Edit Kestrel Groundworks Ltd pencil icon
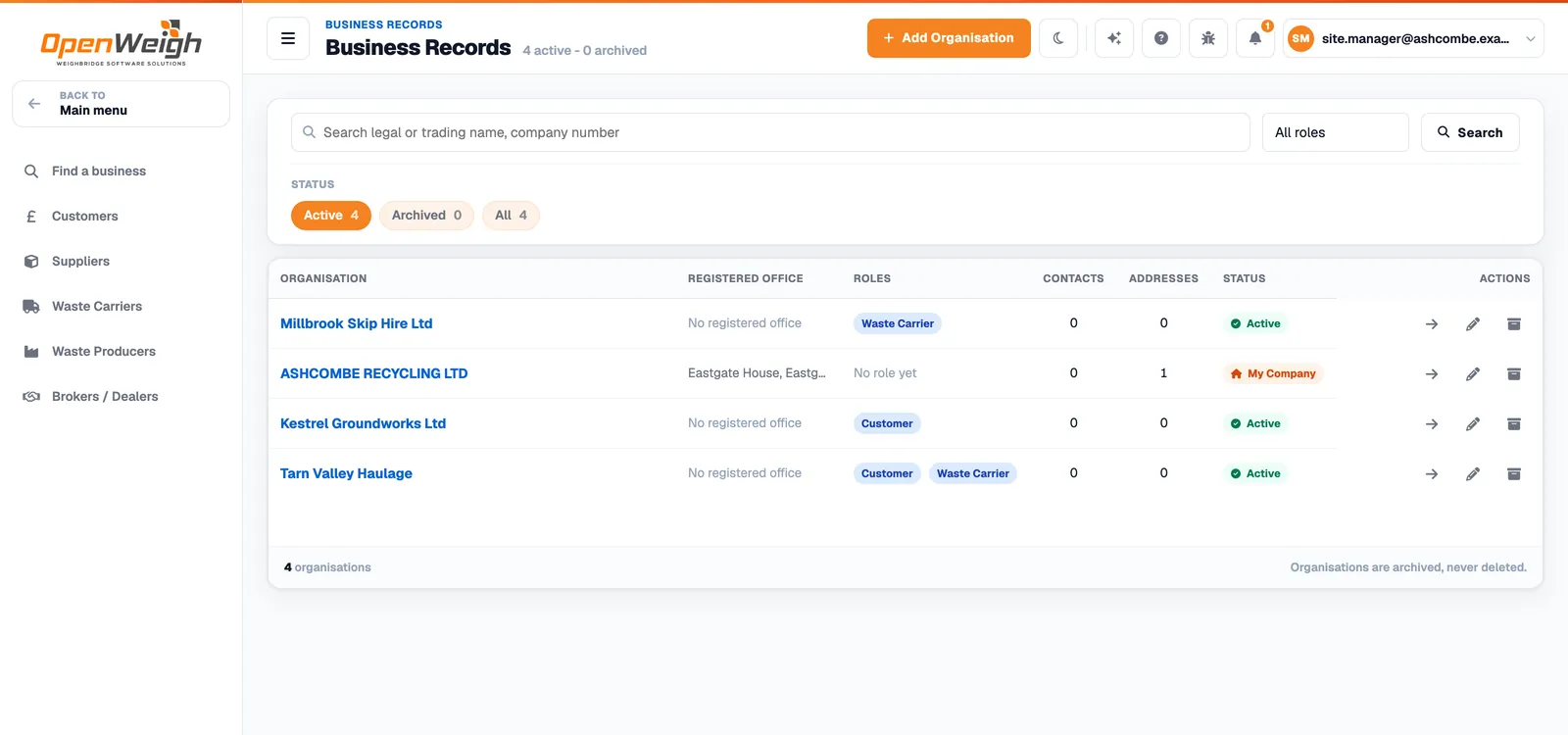 point(1473,423)
